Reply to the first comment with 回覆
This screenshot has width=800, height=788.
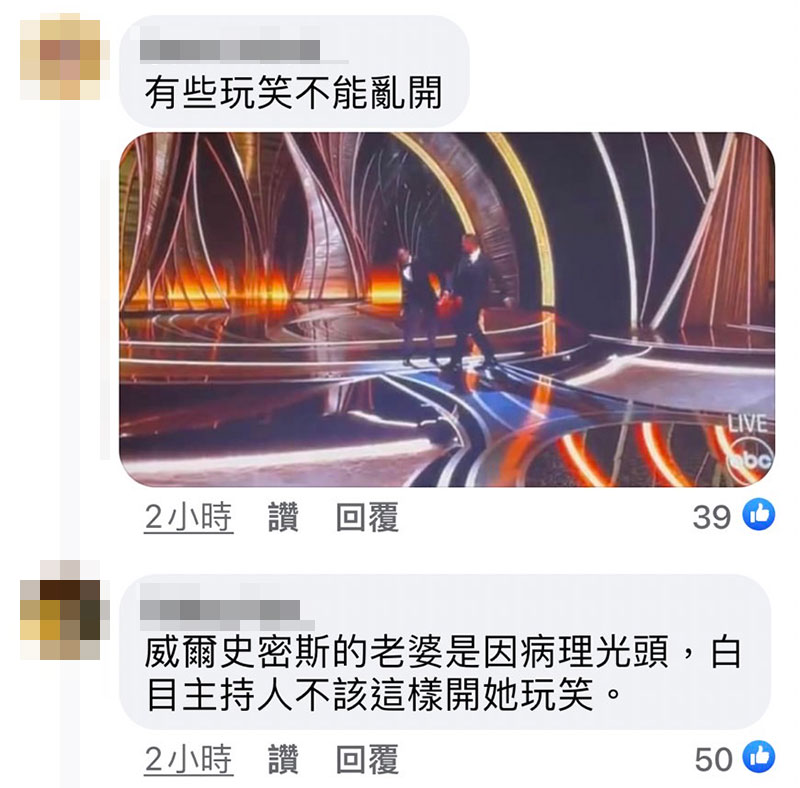pyautogui.click(x=367, y=517)
